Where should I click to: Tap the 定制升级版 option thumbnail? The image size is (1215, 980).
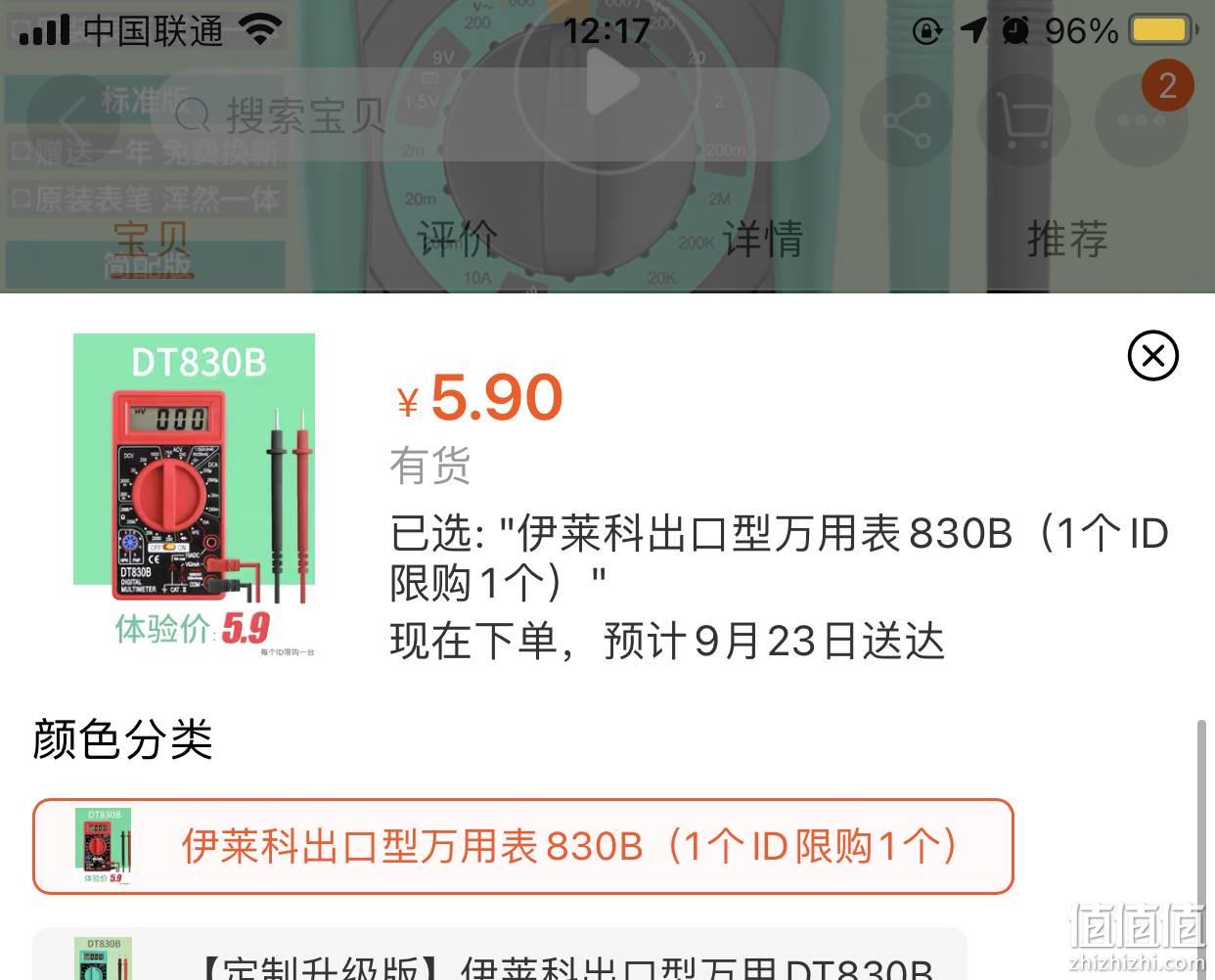point(104,958)
